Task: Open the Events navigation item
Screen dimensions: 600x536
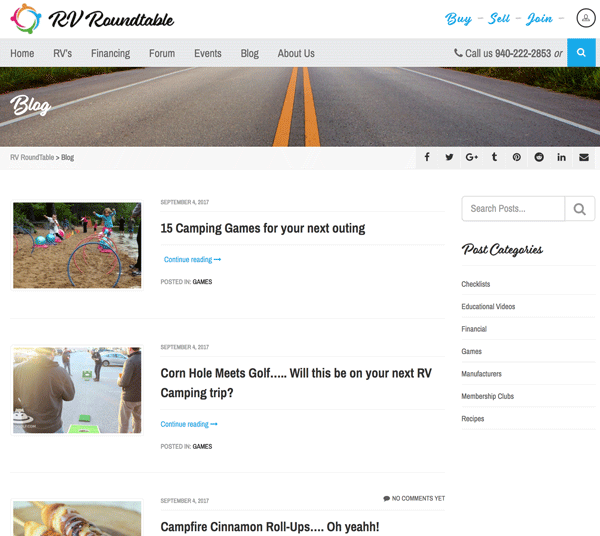Action: click(208, 53)
